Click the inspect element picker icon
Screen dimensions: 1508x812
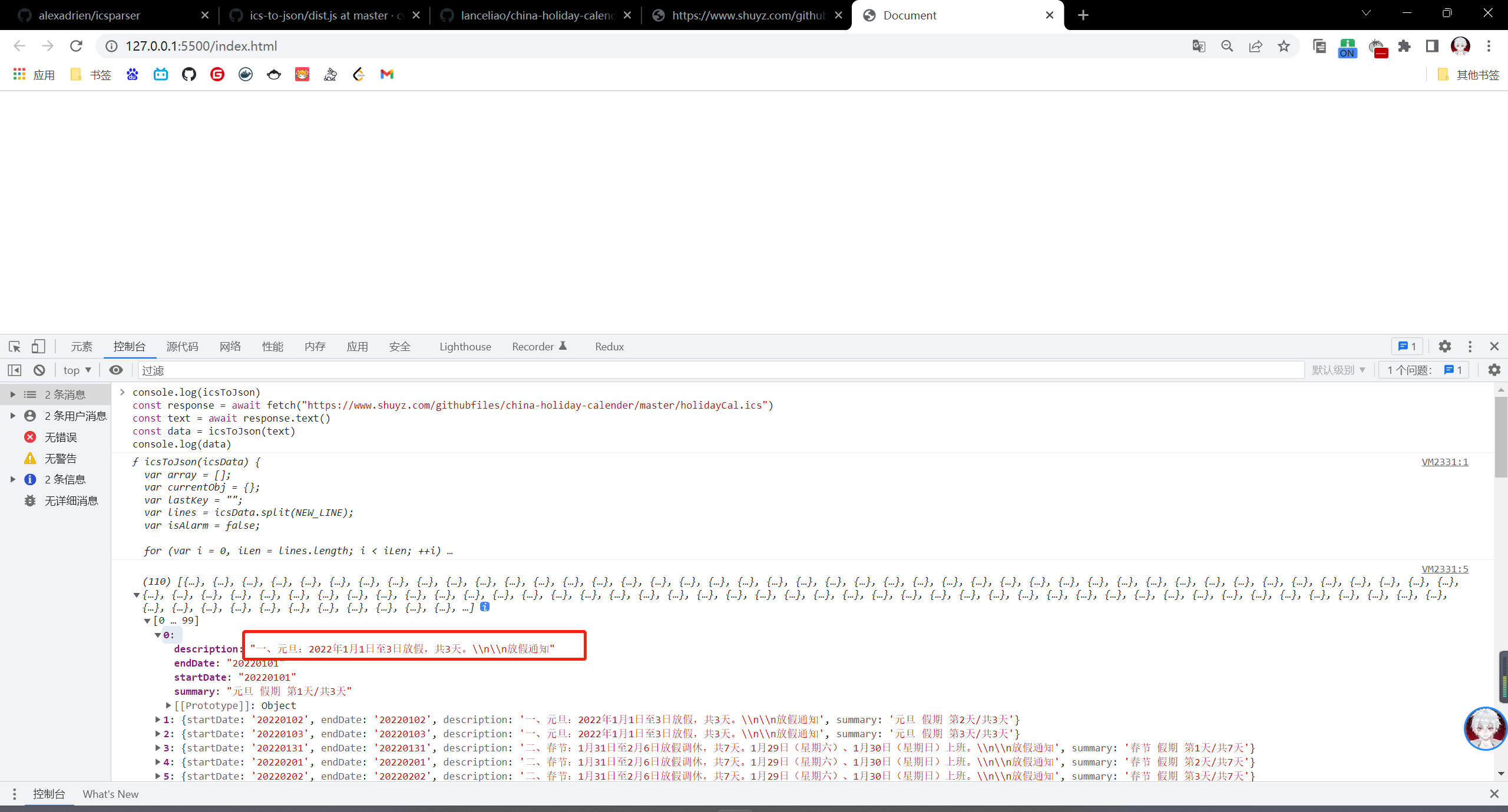click(15, 346)
